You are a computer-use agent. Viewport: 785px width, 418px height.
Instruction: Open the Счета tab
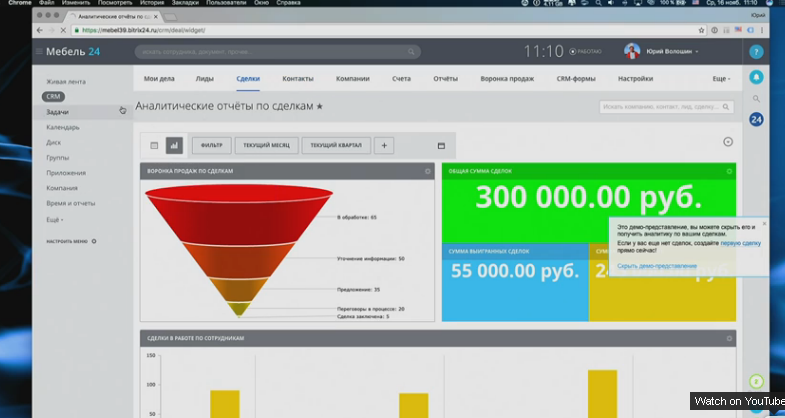pyautogui.click(x=402, y=79)
